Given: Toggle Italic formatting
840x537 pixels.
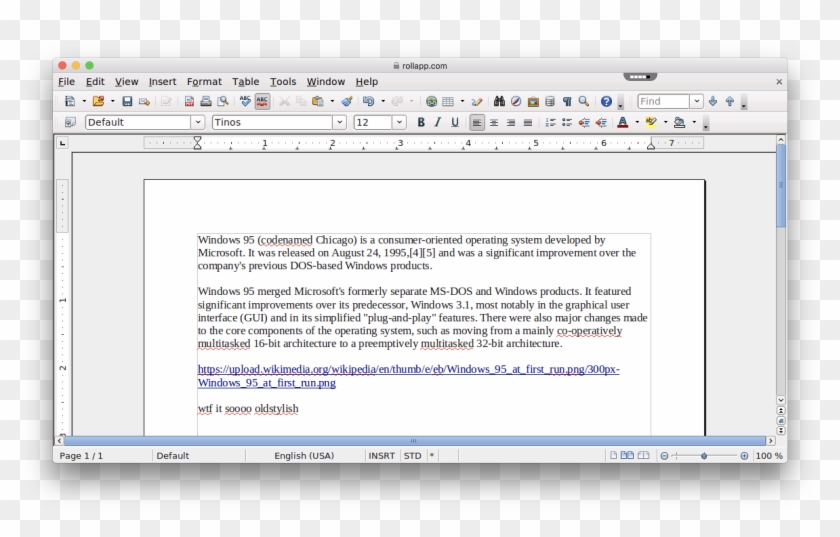Looking at the screenshot, I should (438, 122).
